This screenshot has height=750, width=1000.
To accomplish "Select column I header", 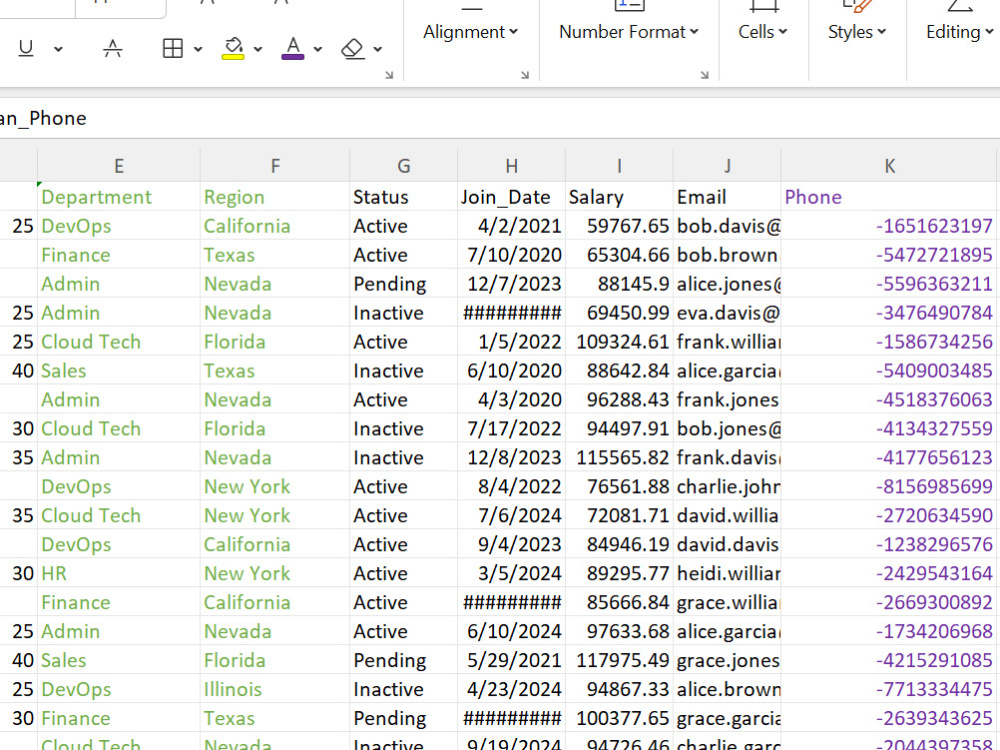I will (619, 166).
